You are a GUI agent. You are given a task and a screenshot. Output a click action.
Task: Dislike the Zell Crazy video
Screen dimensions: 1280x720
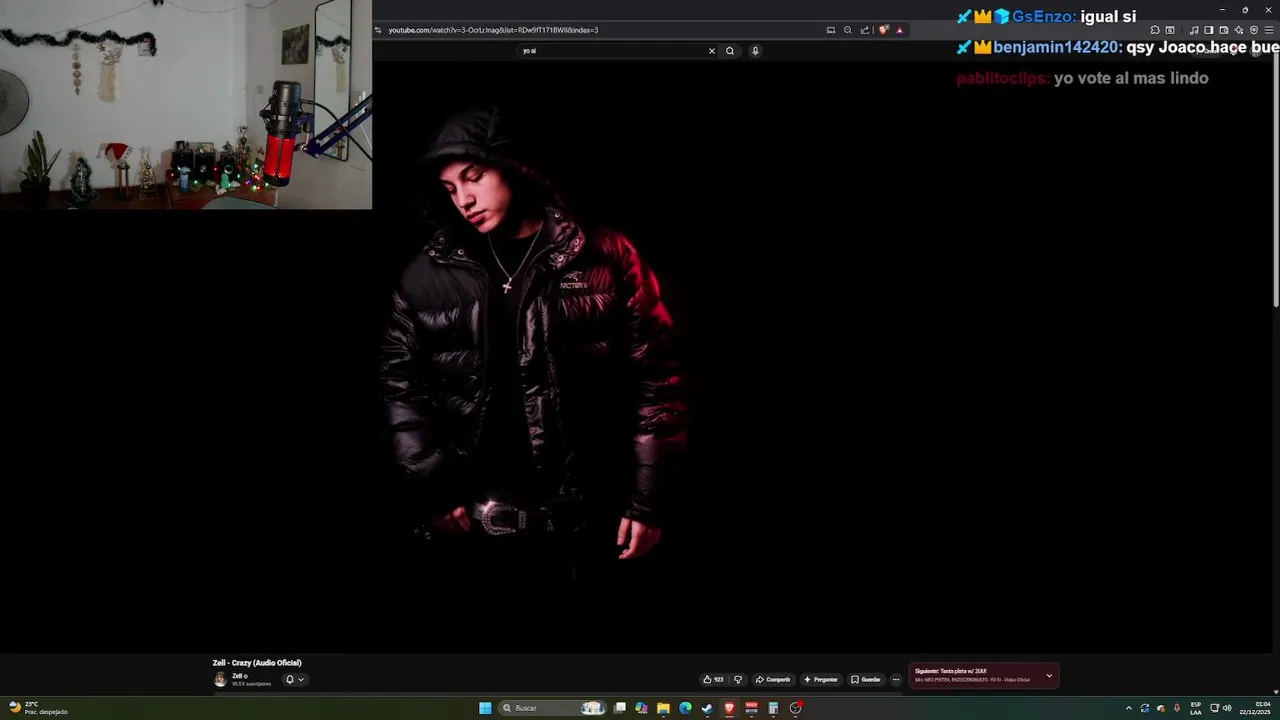tap(738, 679)
